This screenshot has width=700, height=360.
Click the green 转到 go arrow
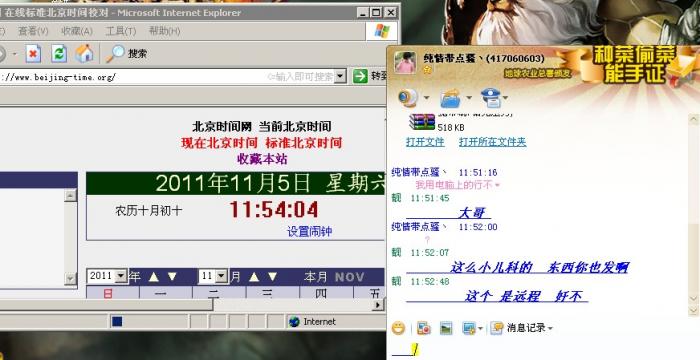360,76
